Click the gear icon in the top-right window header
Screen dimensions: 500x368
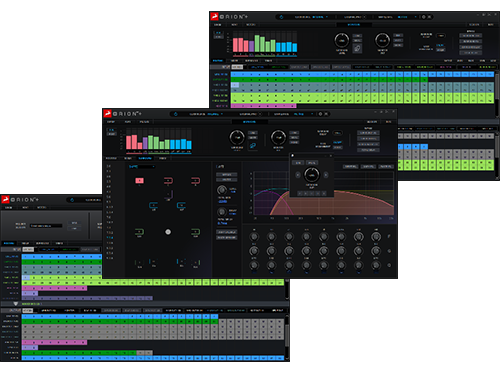pos(424,17)
